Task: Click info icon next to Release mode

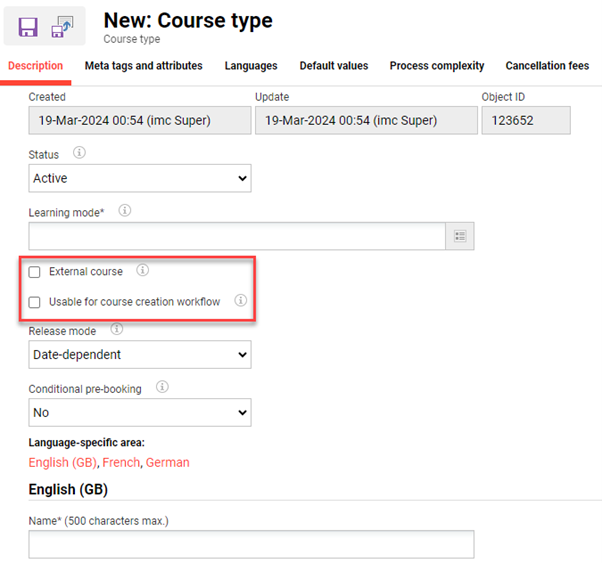Action: (x=116, y=329)
